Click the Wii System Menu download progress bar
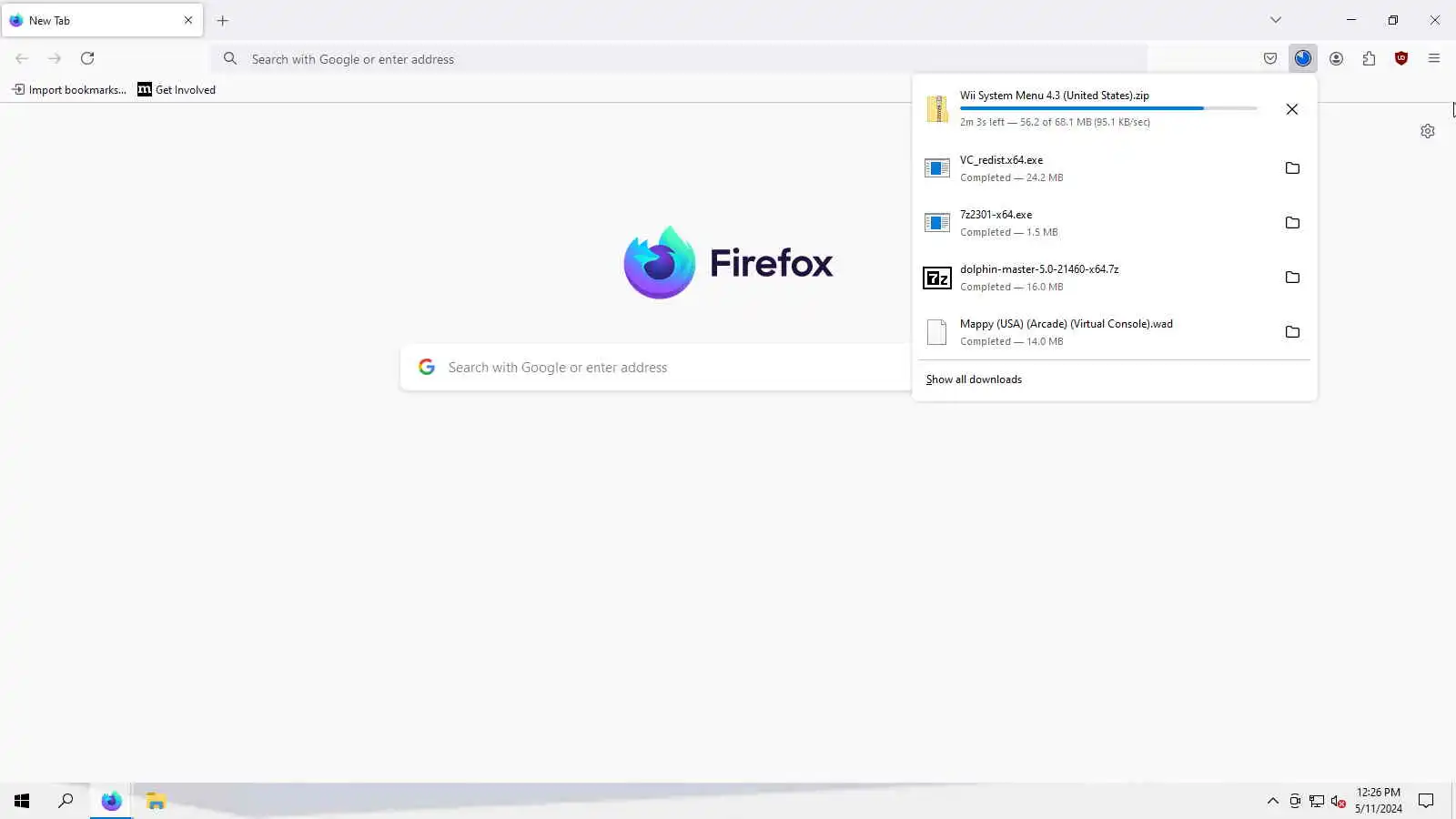 click(1108, 108)
